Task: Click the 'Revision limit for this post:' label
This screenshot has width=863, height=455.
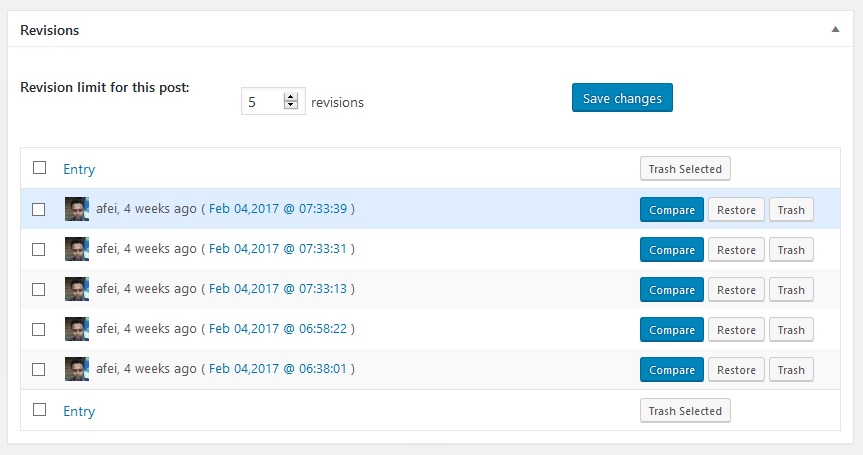Action: point(105,87)
